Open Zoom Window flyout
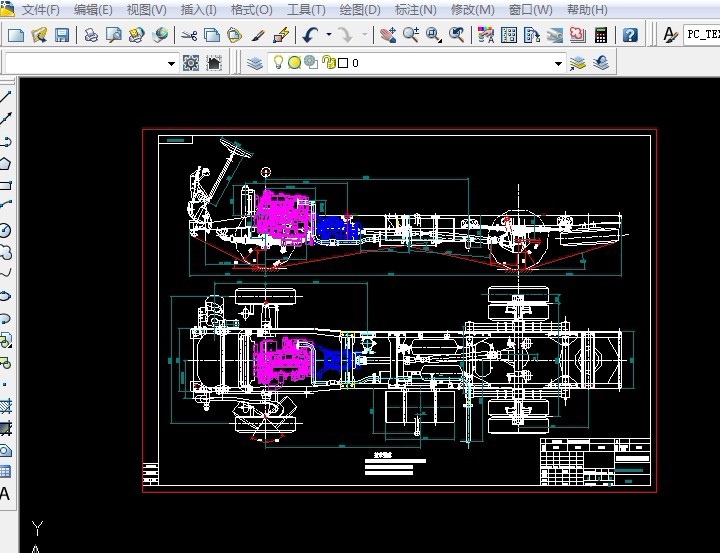Image resolution: width=720 pixels, height=553 pixels. pyautogui.click(x=434, y=35)
